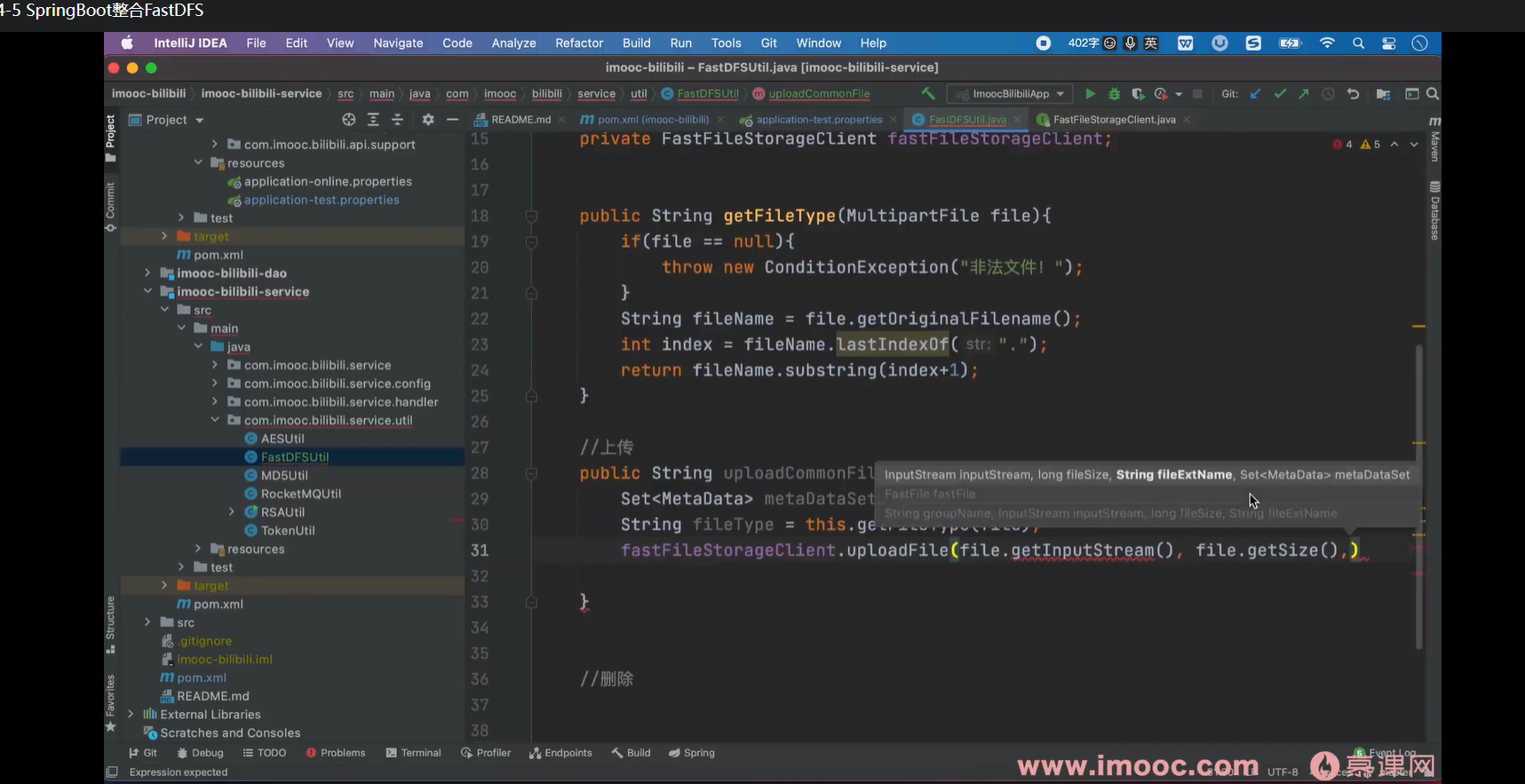Screen dimensions: 1525x784
Task: Open the Endpoints tool window button
Action: 560,753
